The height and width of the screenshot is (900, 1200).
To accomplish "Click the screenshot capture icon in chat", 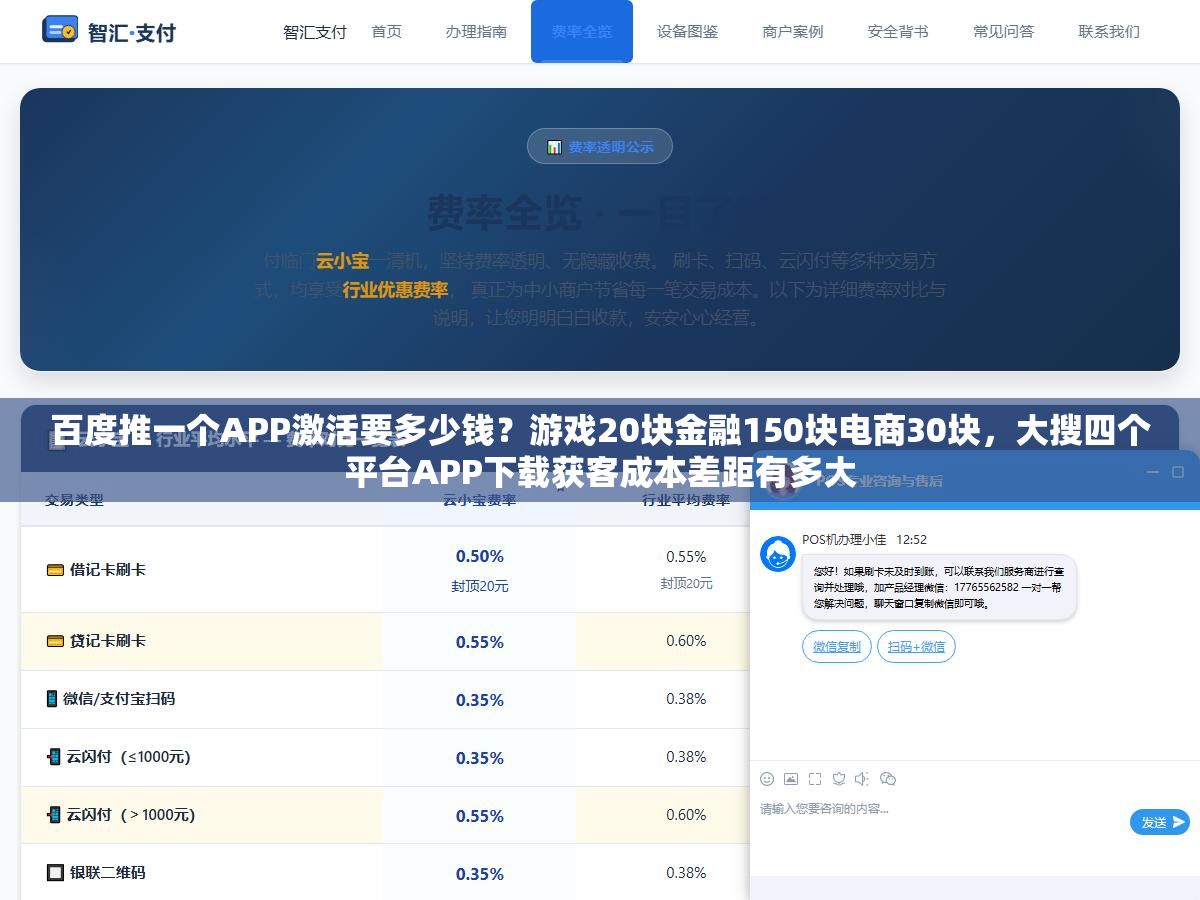I will [x=815, y=779].
